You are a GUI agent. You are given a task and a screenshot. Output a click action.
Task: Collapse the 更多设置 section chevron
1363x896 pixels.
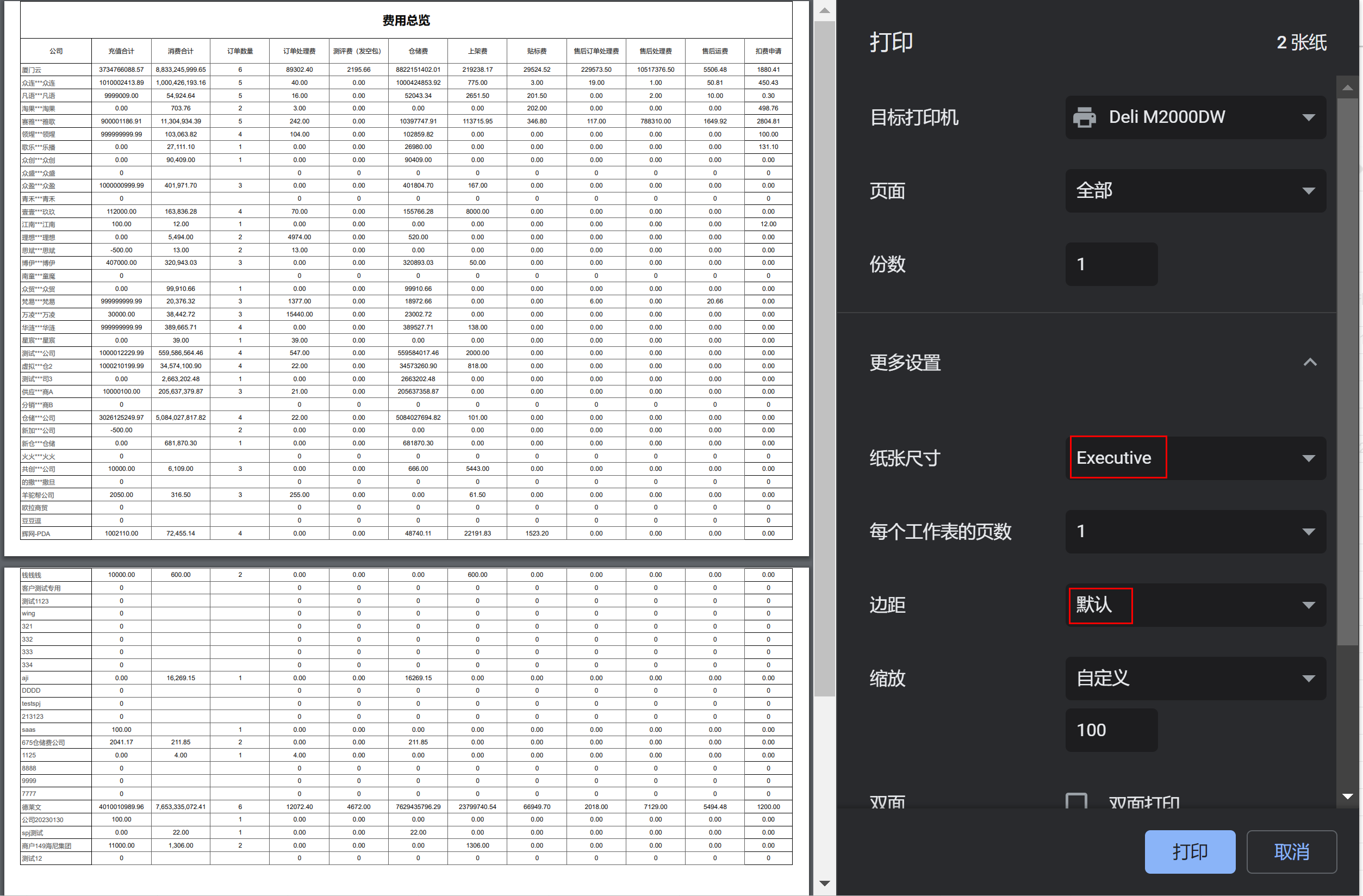pos(1309,363)
